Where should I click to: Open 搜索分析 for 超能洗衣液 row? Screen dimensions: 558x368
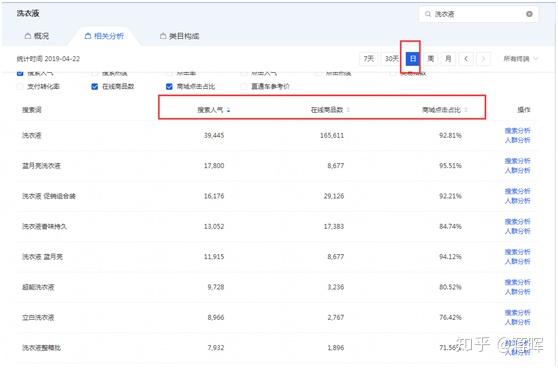point(517,282)
